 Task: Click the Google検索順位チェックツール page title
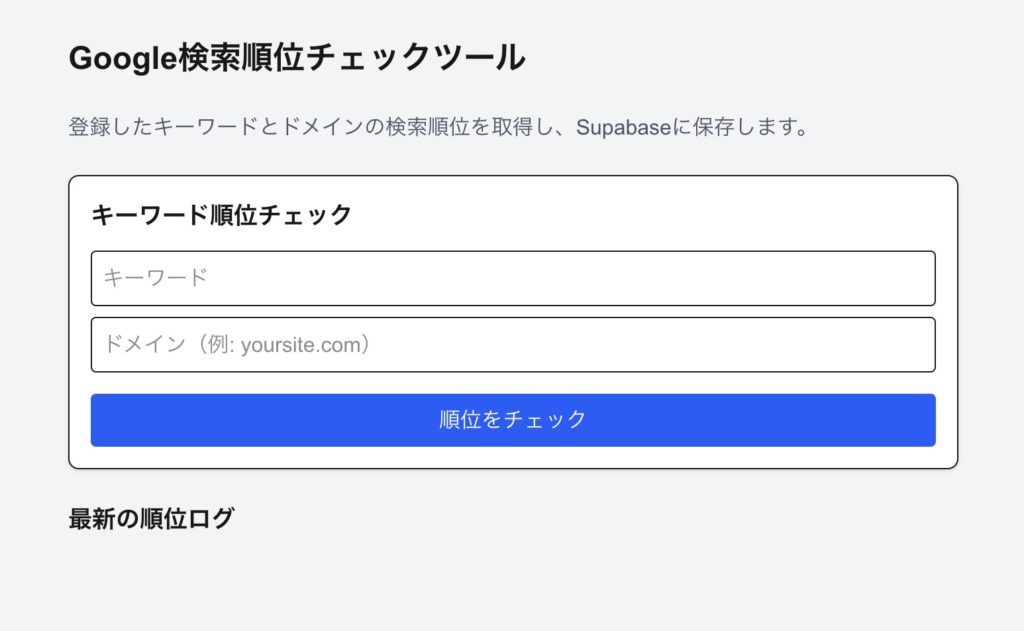click(x=297, y=58)
